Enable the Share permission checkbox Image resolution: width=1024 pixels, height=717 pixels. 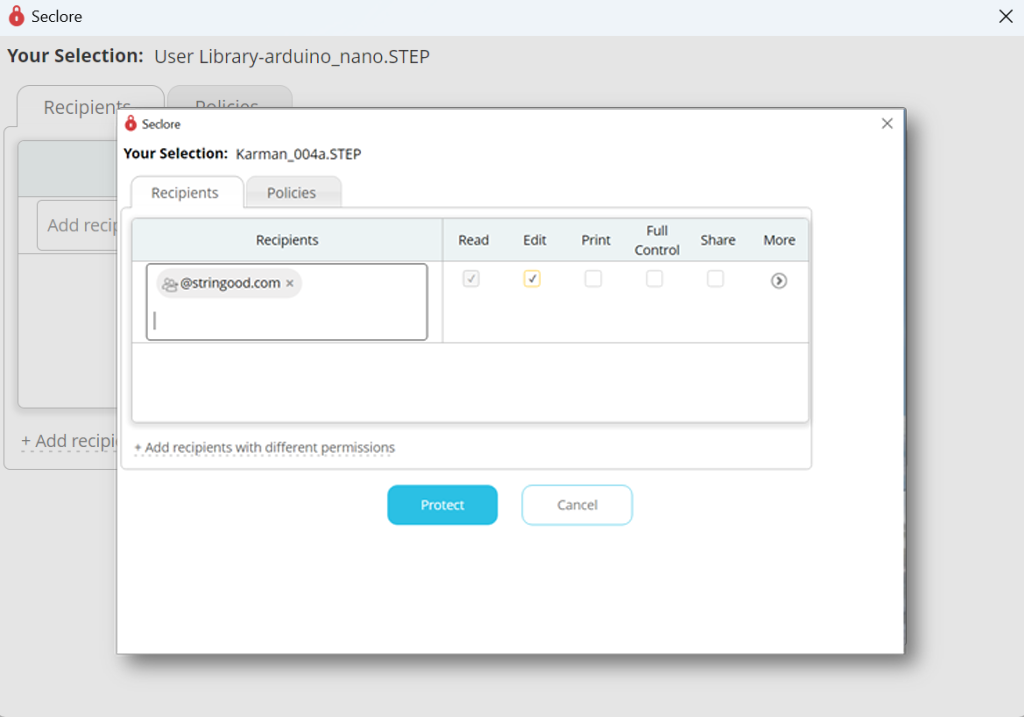tap(715, 279)
